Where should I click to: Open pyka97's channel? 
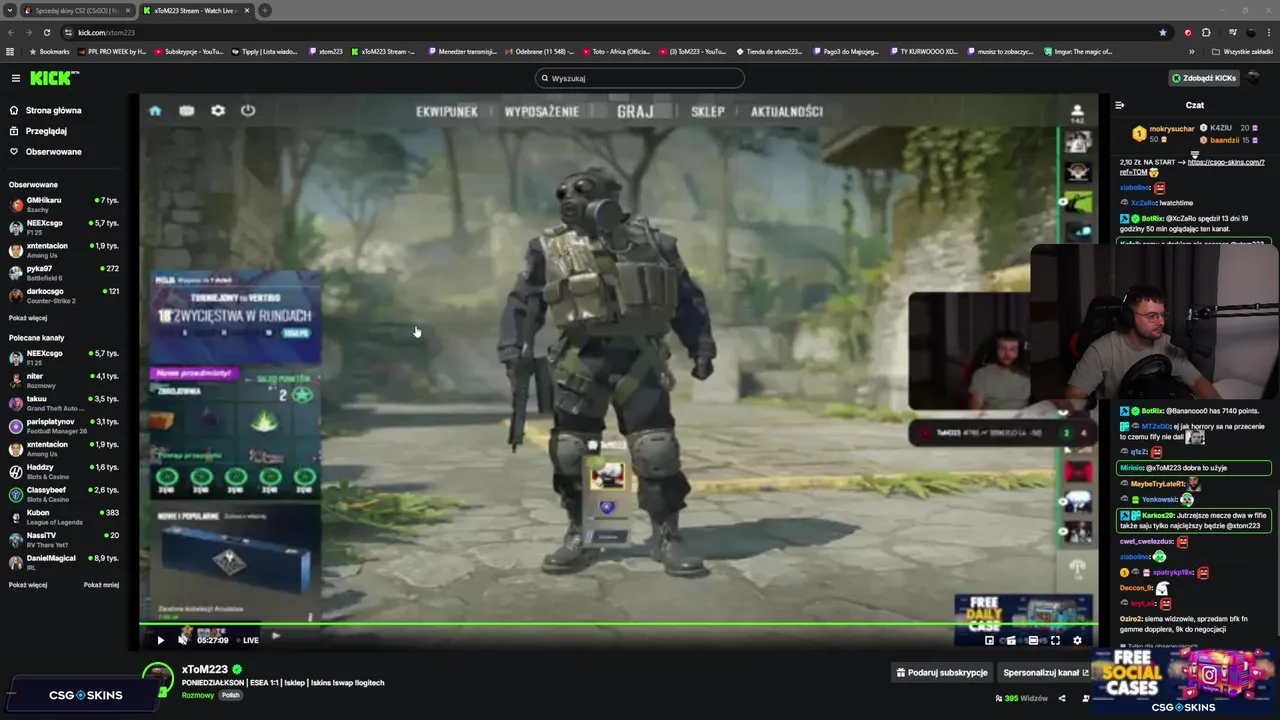(64, 272)
